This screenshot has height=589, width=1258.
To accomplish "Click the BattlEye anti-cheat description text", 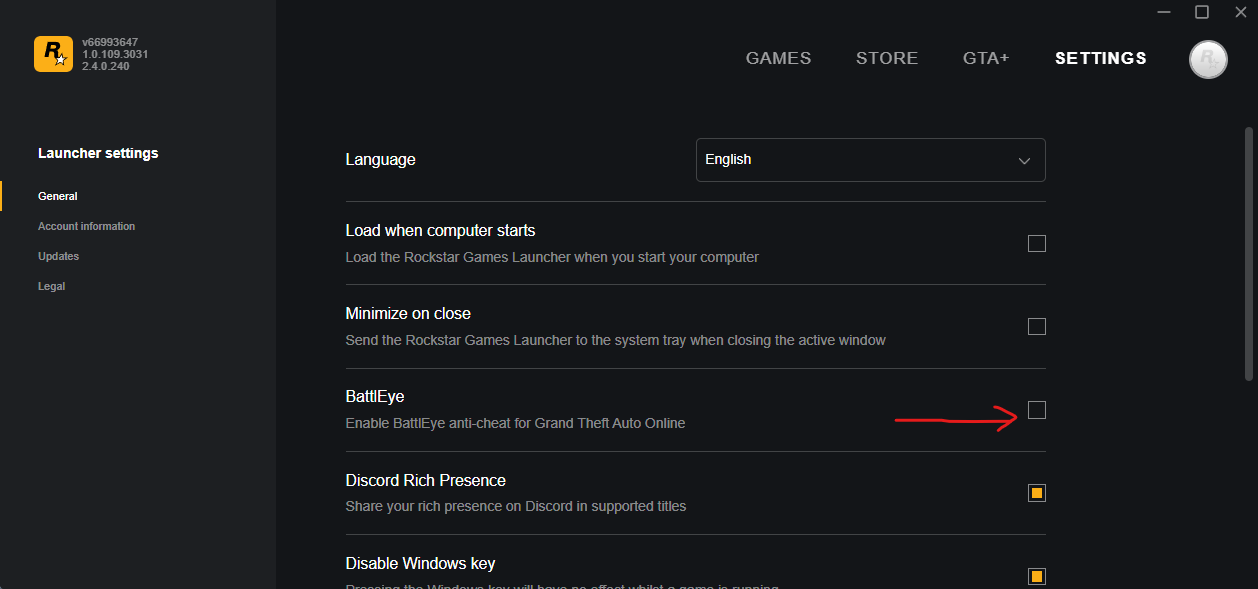I will point(515,423).
